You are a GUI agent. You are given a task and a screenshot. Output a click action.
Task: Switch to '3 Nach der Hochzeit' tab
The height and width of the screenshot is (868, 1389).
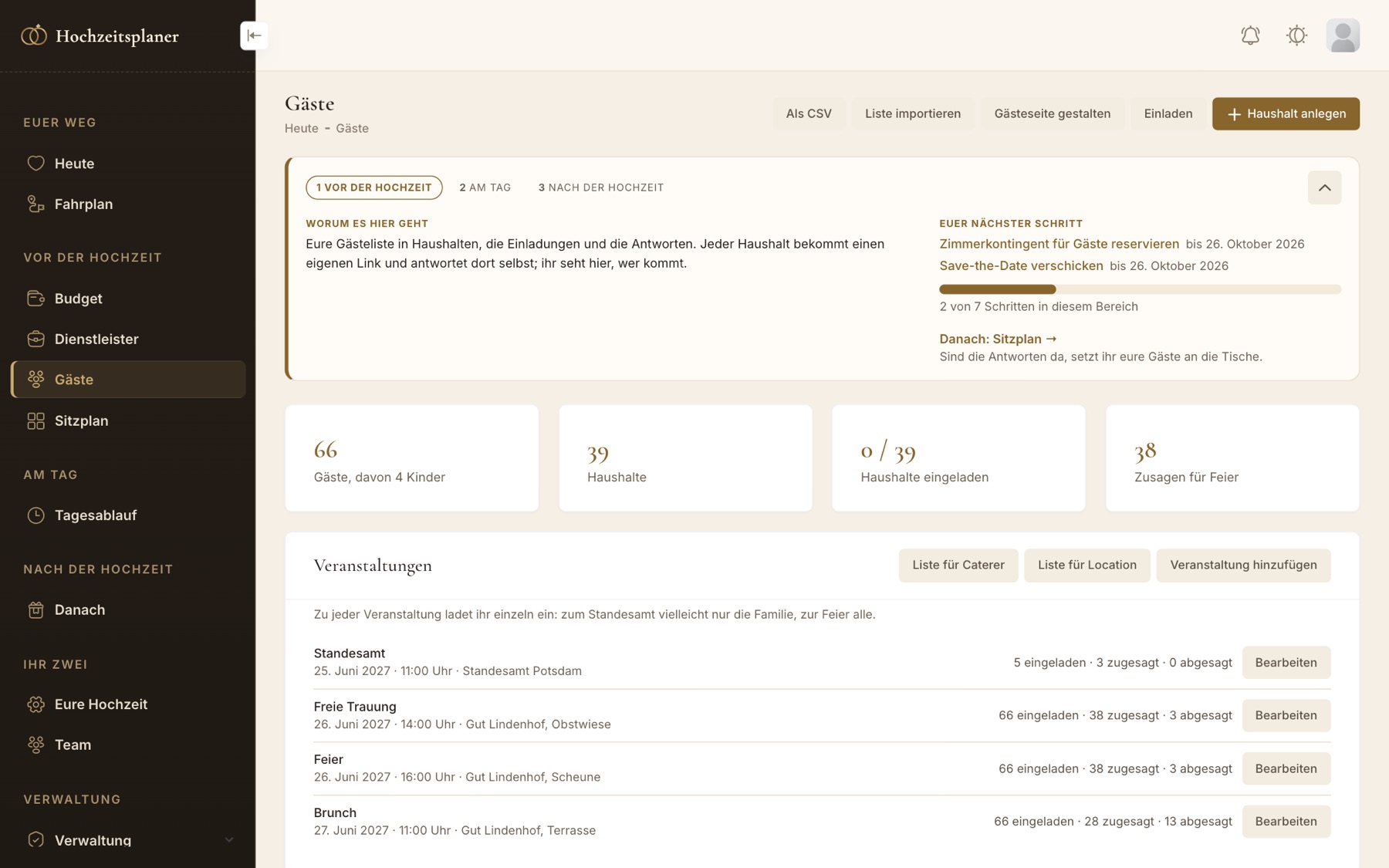601,187
